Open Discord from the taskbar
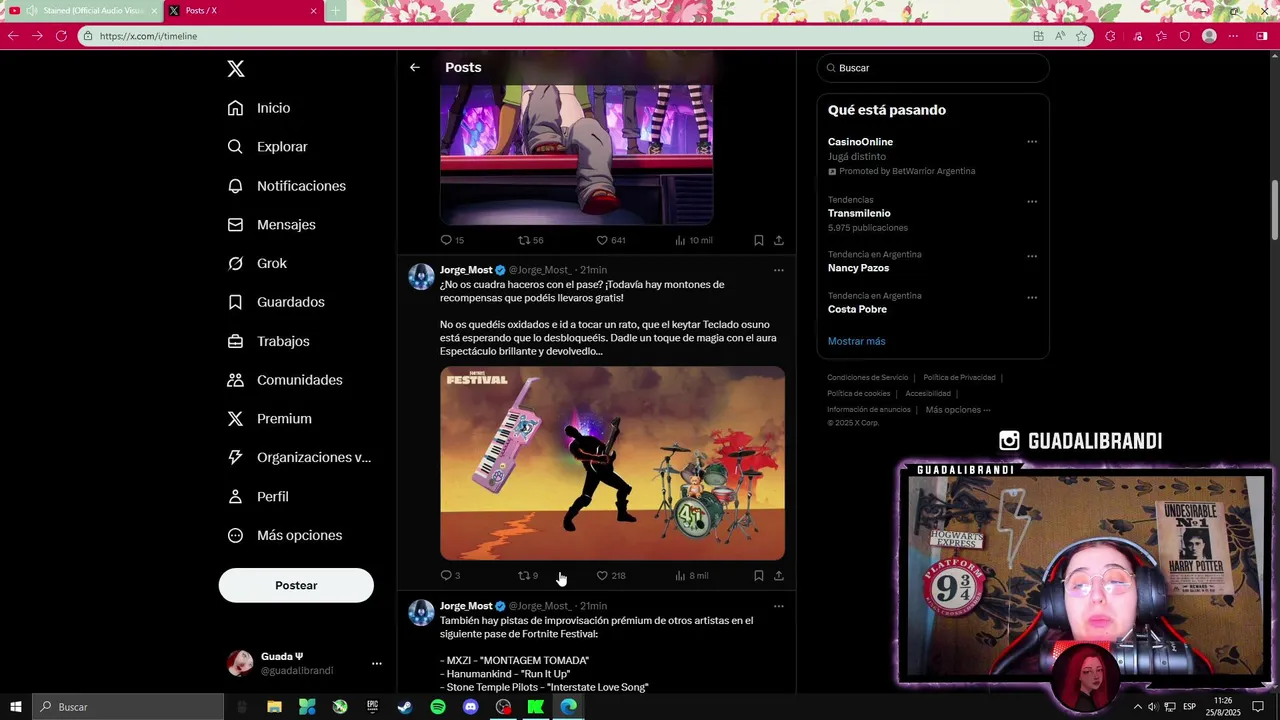 point(471,707)
